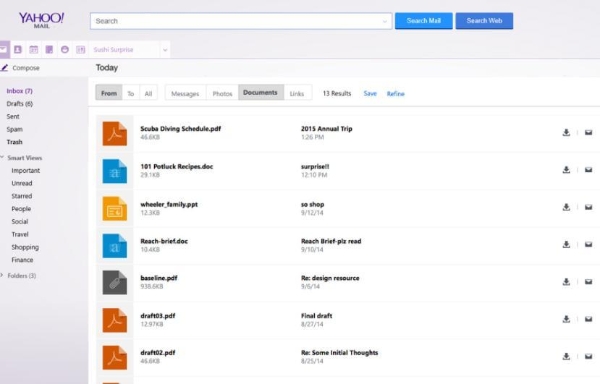Open the Trash folder
The width and height of the screenshot is (600, 384).
click(x=15, y=142)
